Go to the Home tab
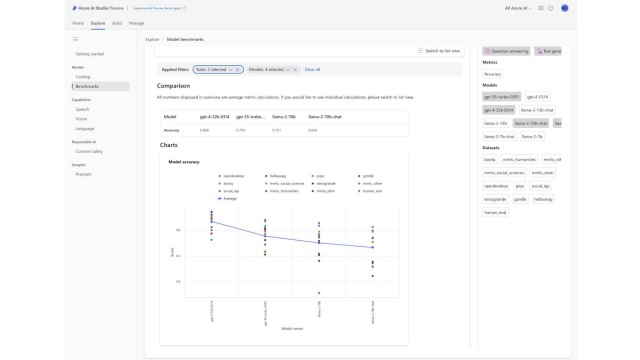Screen dimensions: 640x360 point(78,23)
